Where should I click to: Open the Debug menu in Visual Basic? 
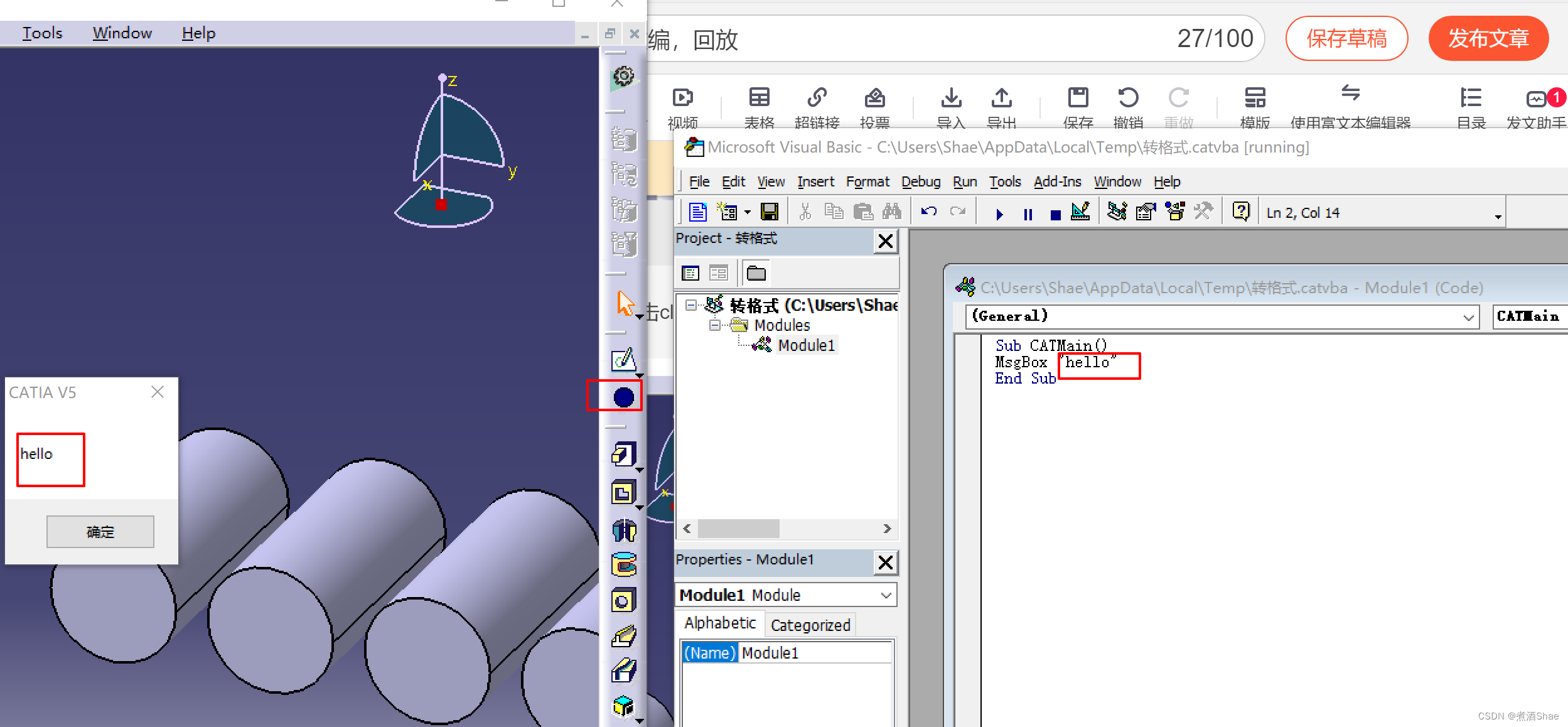921,182
